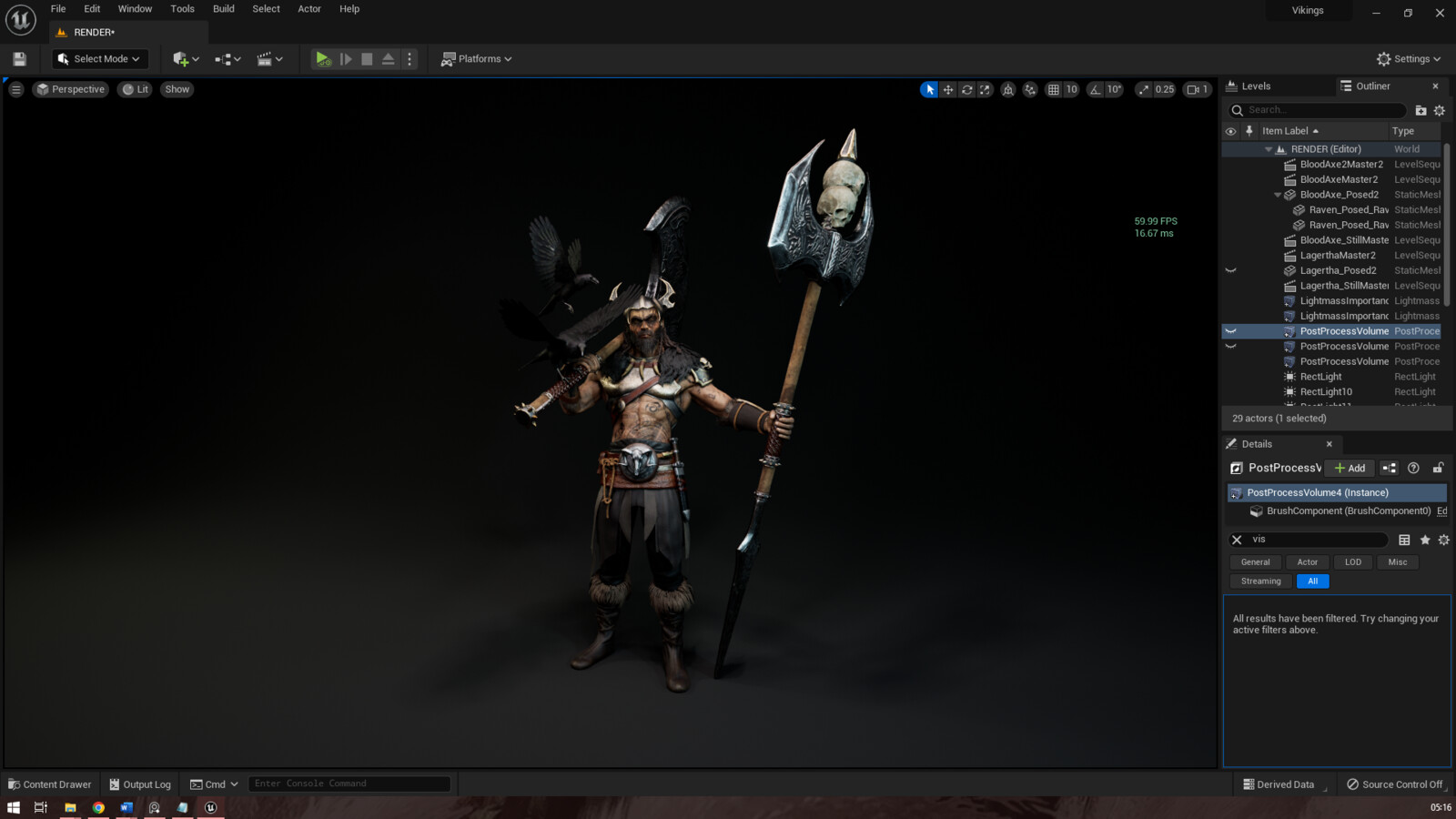The width and height of the screenshot is (1456, 819).
Task: Activate the Rotate tool
Action: point(967,89)
